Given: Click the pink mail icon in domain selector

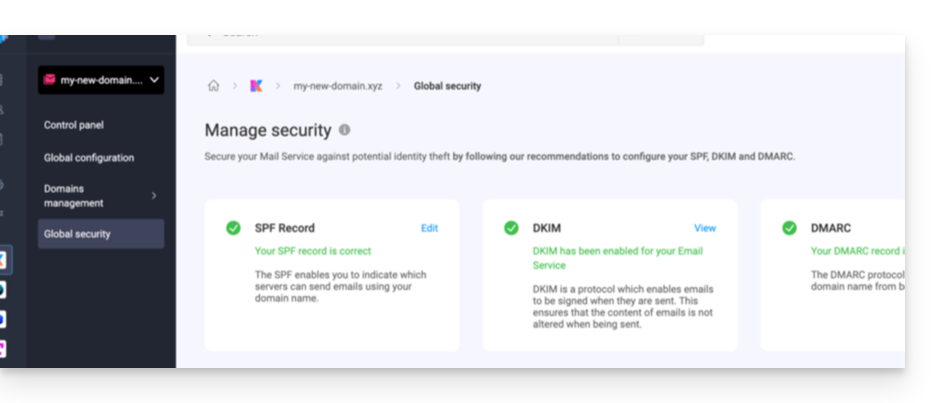Looking at the screenshot, I should click(50, 80).
